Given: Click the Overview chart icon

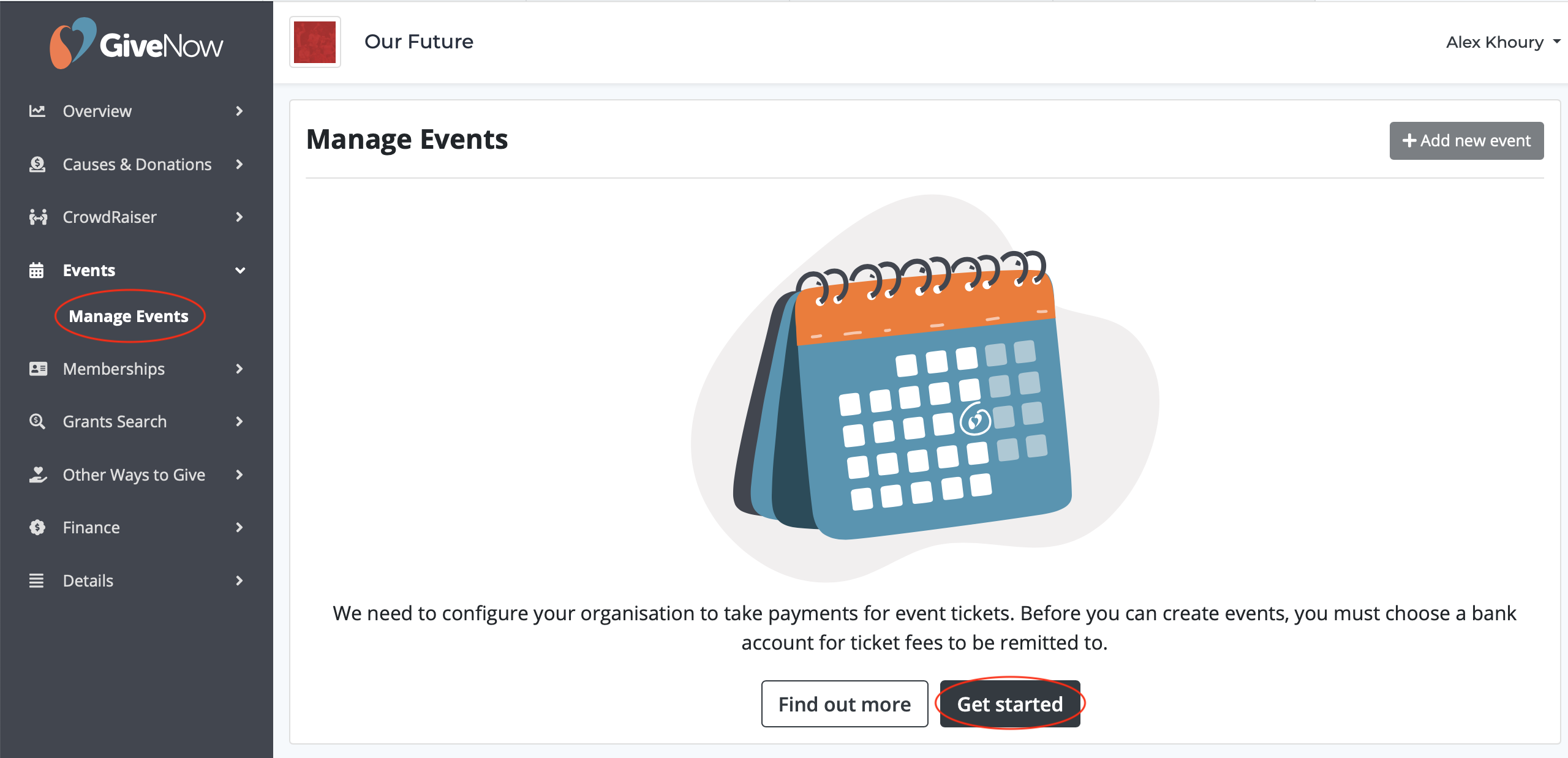Looking at the screenshot, I should coord(37,111).
